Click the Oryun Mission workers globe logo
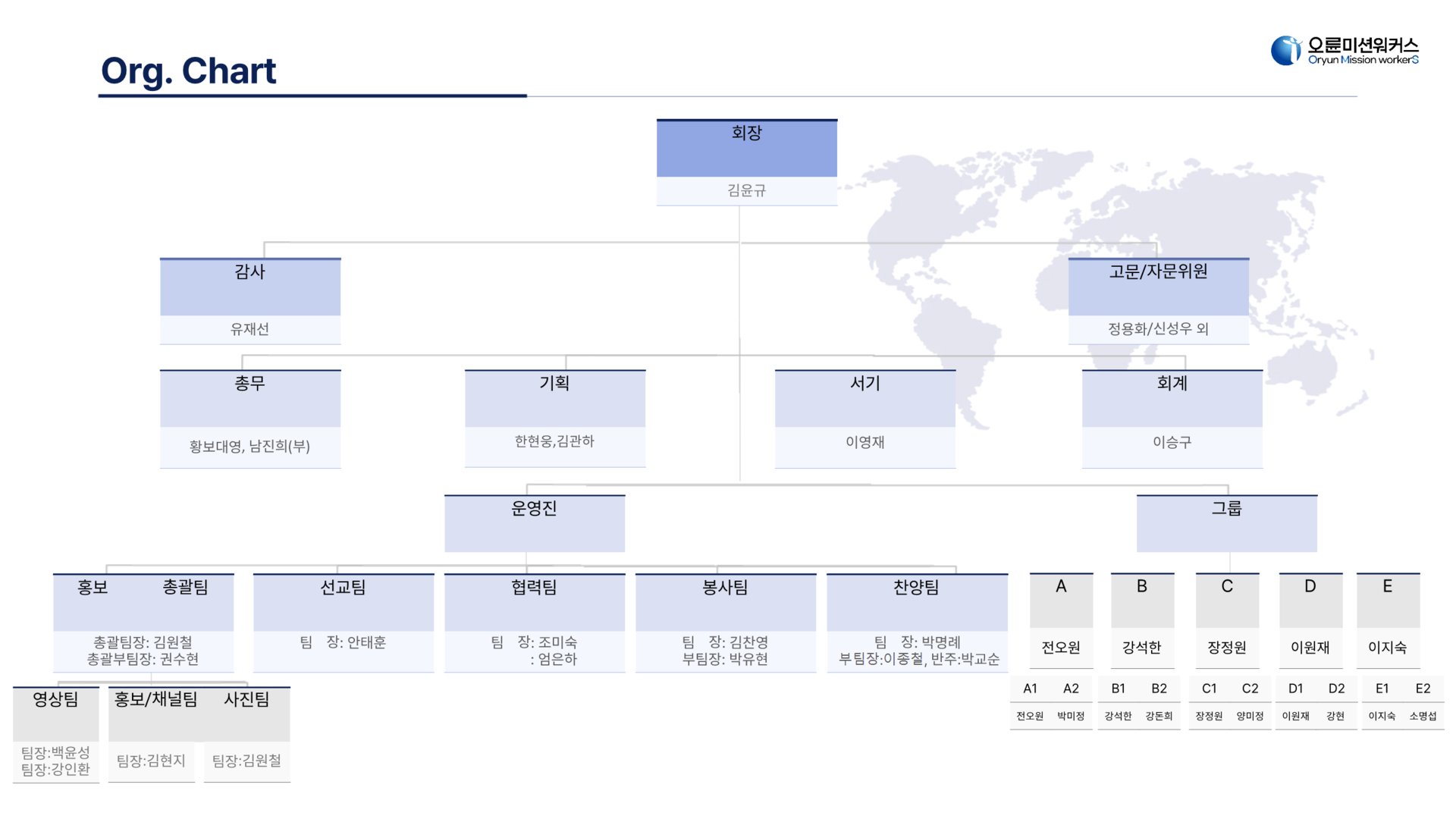This screenshot has width=1456, height=819. (x=1285, y=51)
